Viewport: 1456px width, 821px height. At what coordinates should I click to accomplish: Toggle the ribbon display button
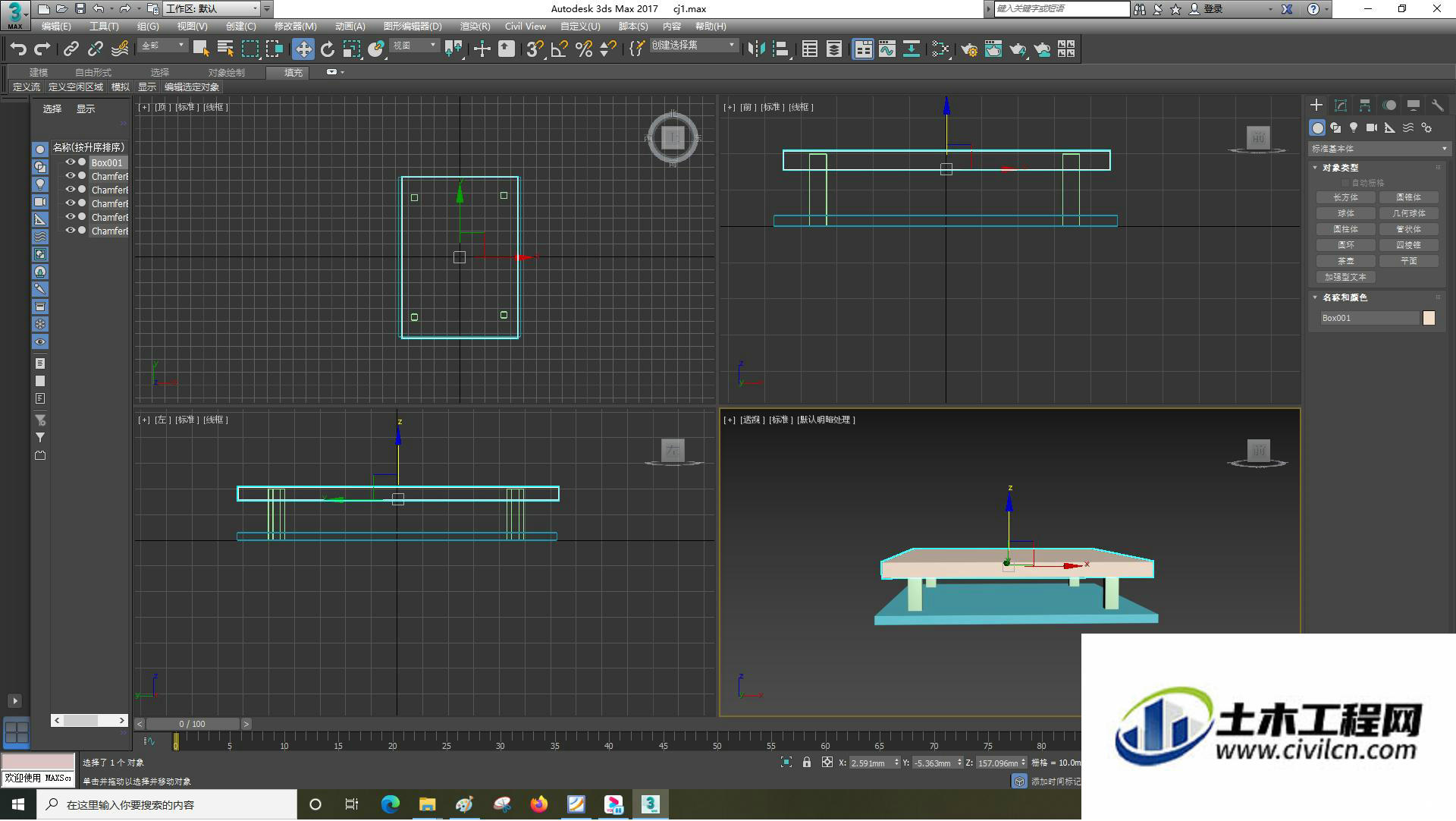pyautogui.click(x=862, y=49)
